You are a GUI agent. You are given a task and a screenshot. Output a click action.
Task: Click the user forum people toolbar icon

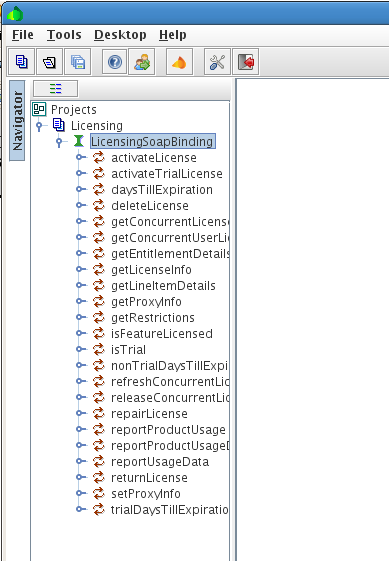point(142,62)
